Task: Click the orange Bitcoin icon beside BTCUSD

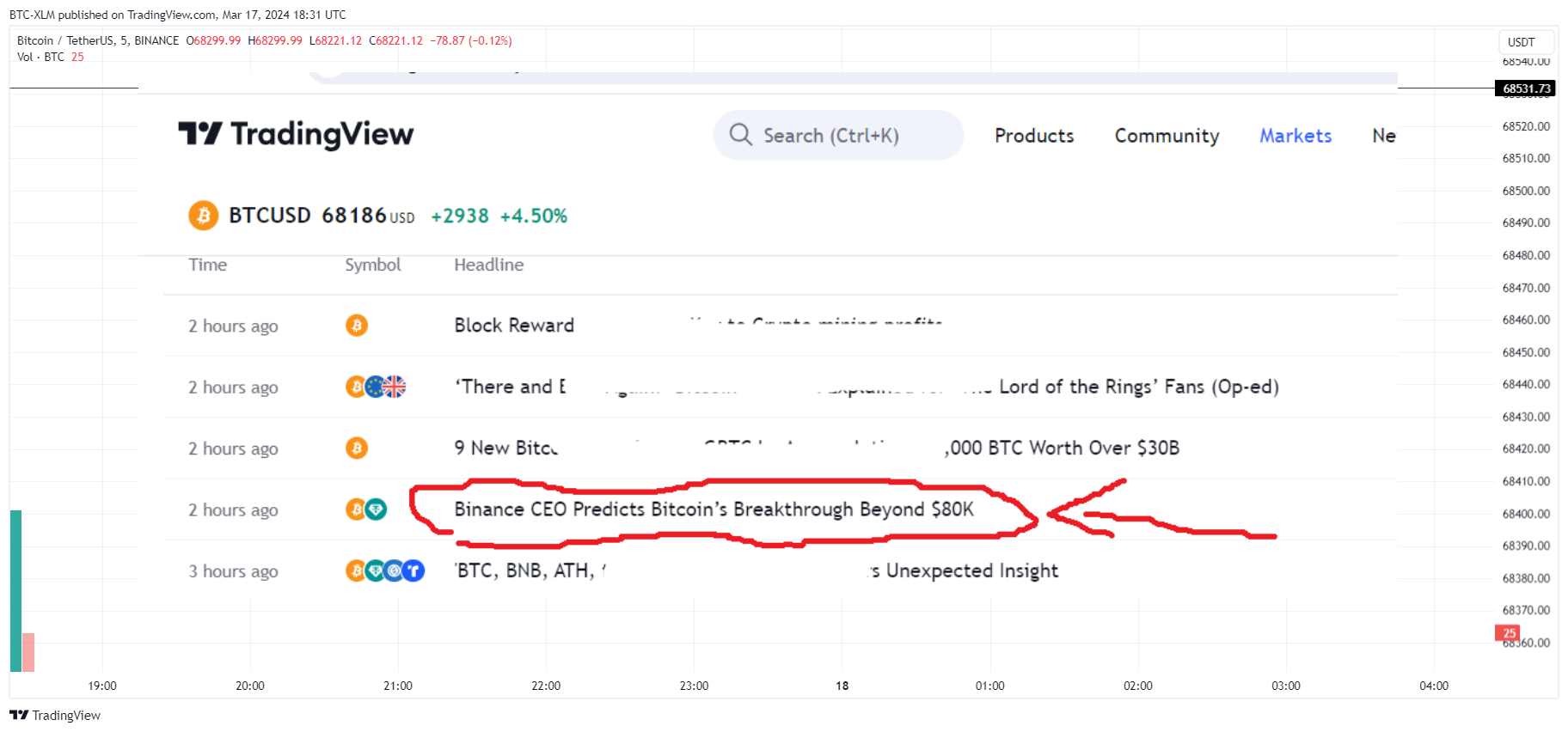Action: 204,216
